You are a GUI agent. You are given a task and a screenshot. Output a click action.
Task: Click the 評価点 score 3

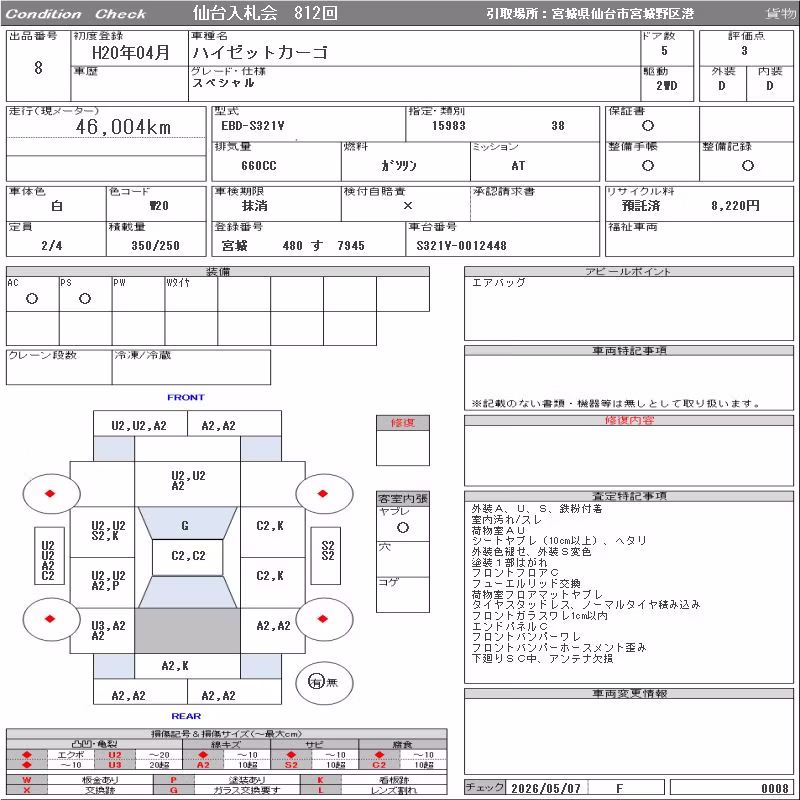[x=744, y=51]
